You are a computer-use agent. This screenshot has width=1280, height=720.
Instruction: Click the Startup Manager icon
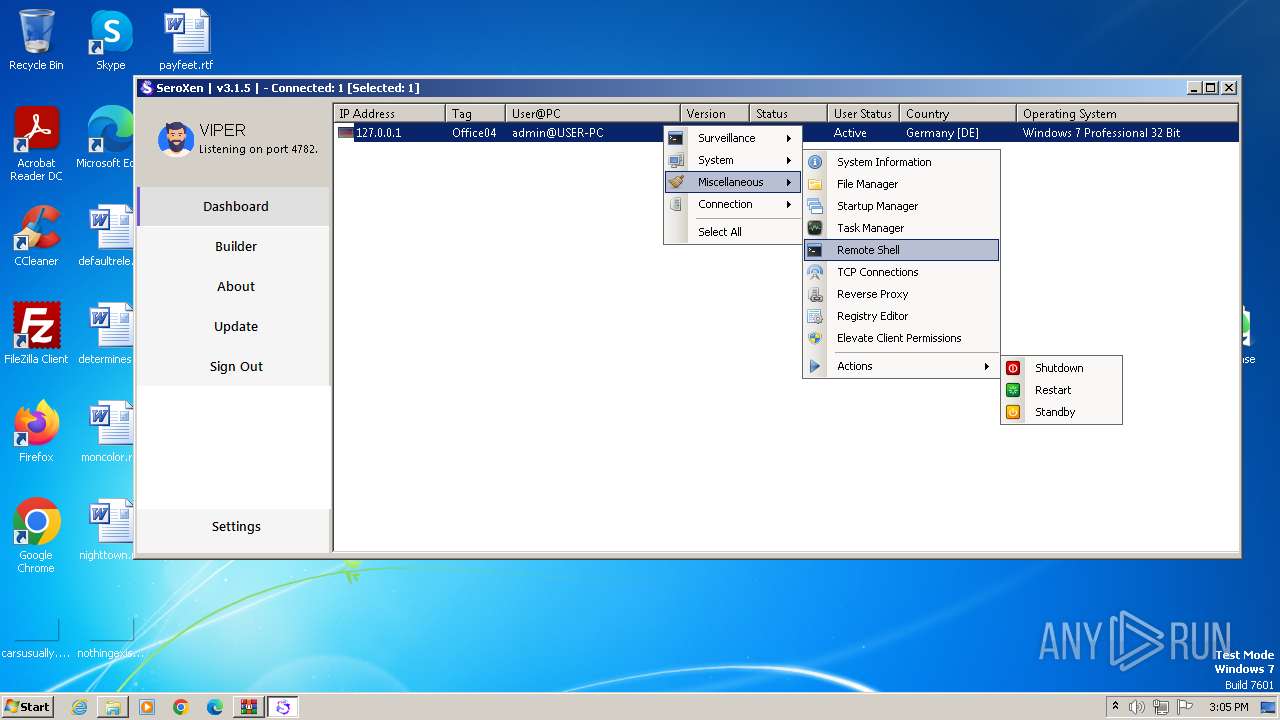(x=815, y=206)
